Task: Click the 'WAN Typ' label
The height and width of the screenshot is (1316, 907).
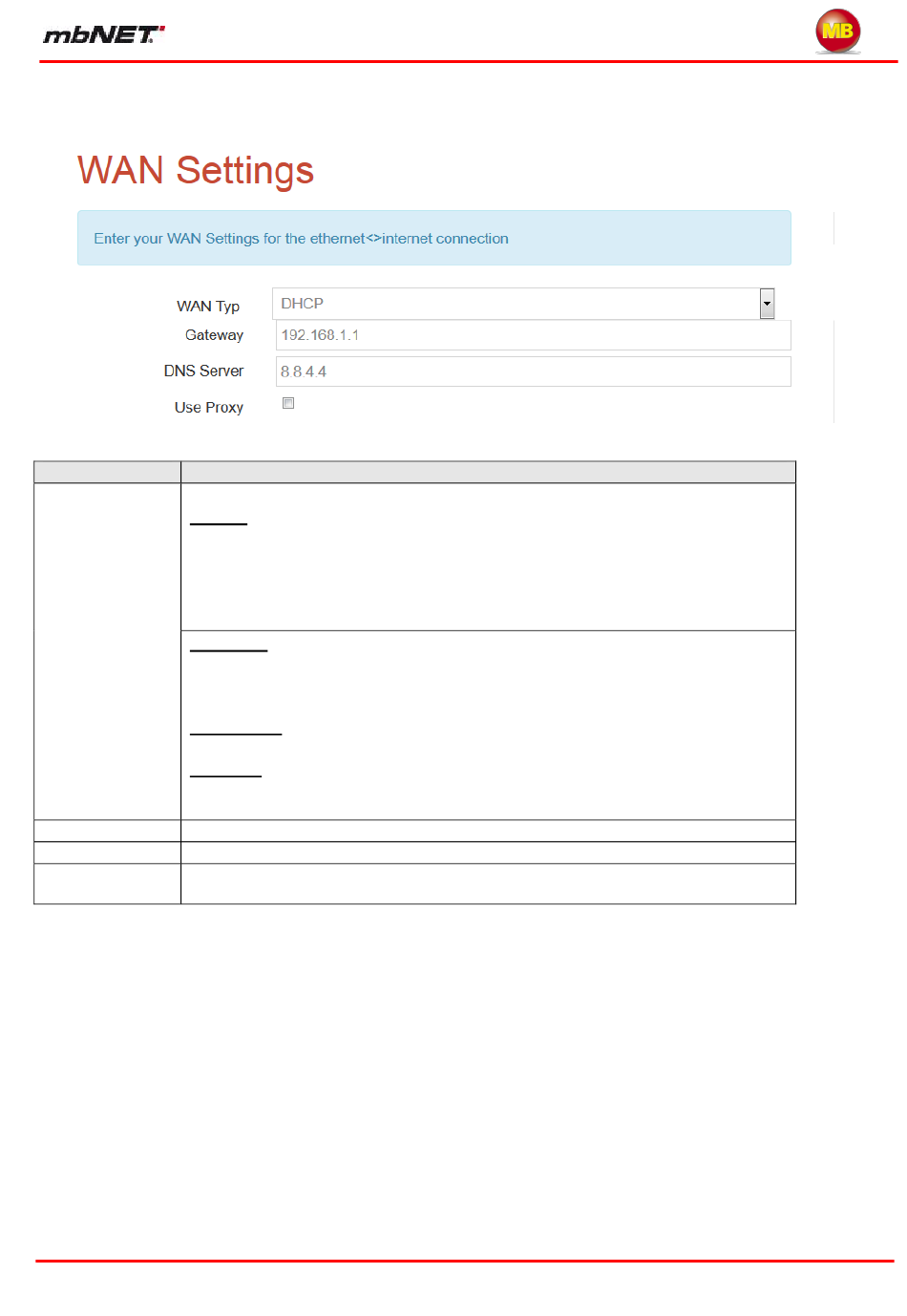Action: tap(208, 307)
